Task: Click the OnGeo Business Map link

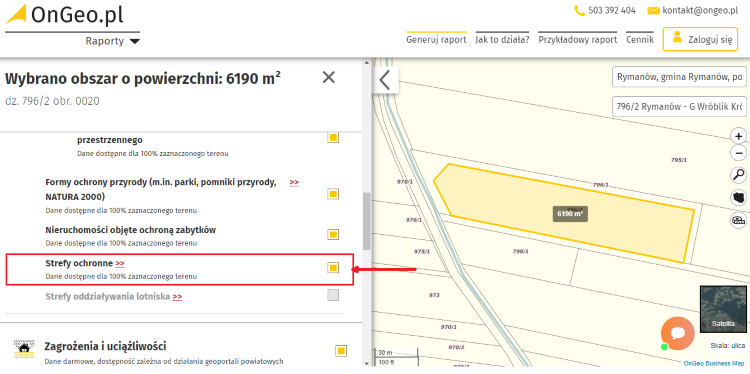Action: 714,363
